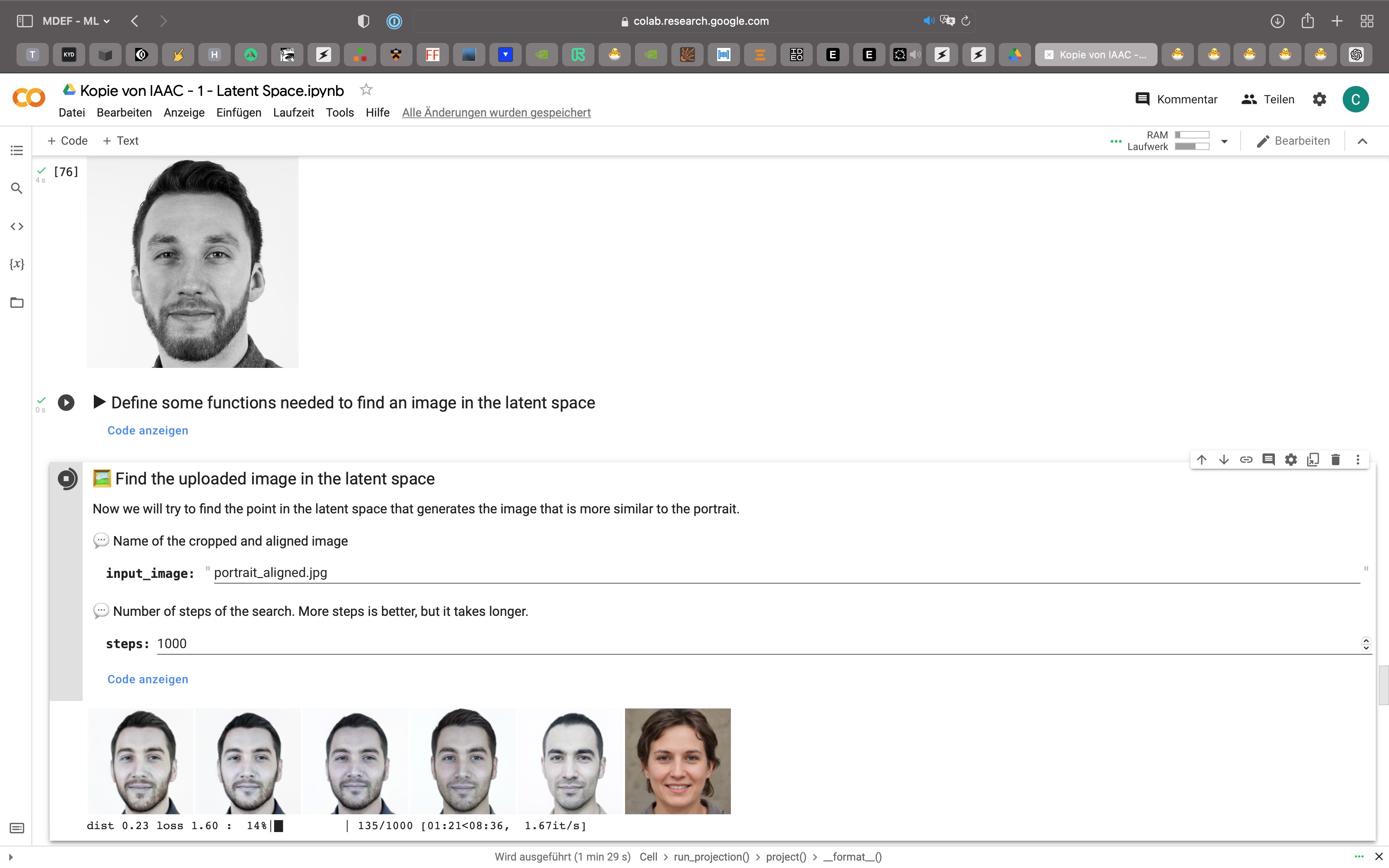Collapse the header with the chevron arrow

point(1362,141)
